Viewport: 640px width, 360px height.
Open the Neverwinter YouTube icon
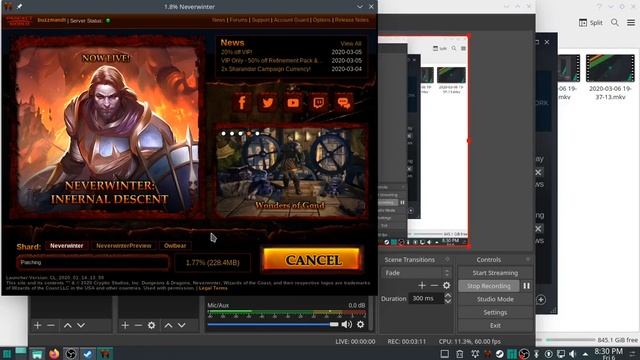[x=293, y=102]
